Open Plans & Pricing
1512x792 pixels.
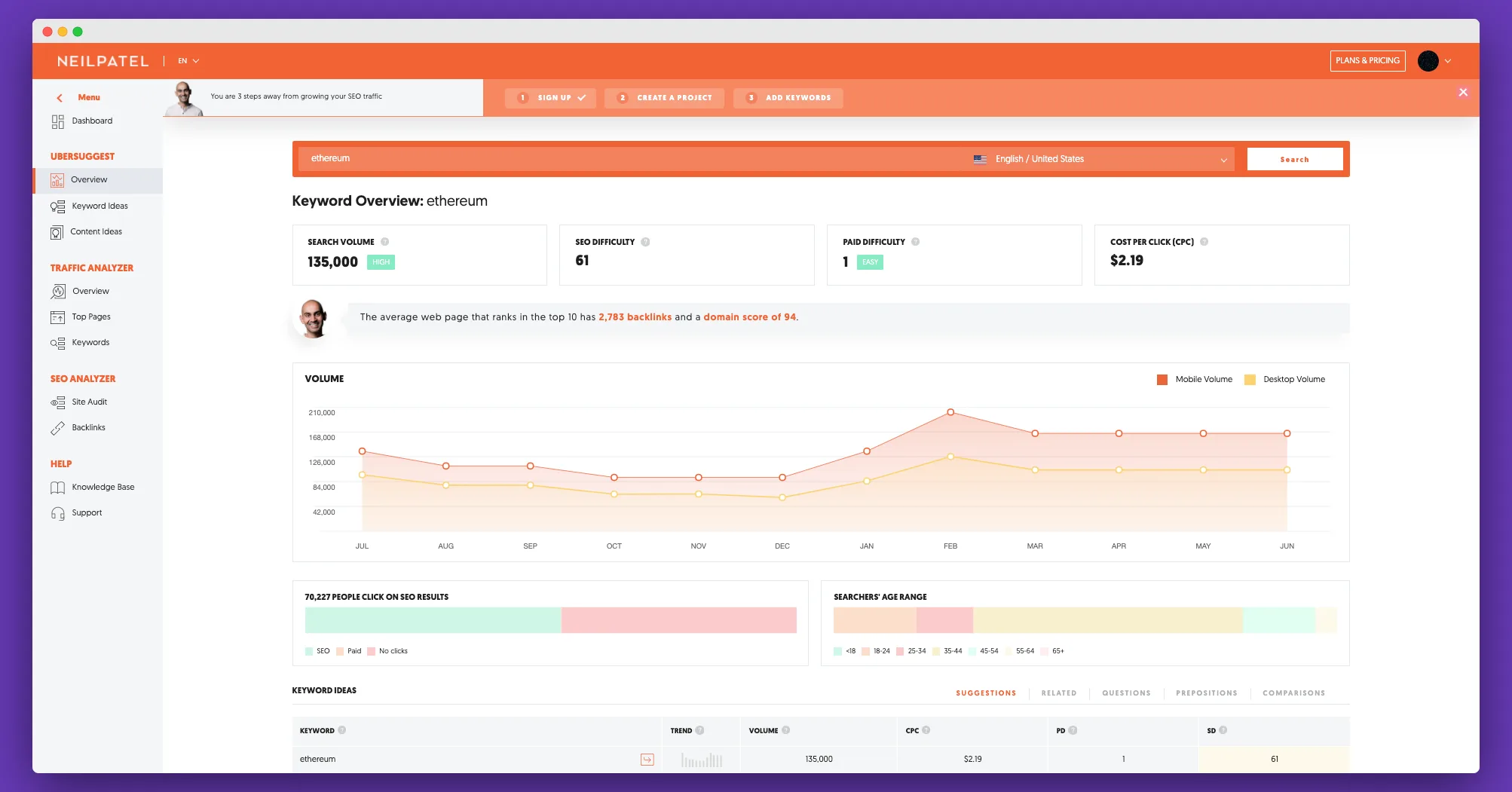coord(1367,61)
